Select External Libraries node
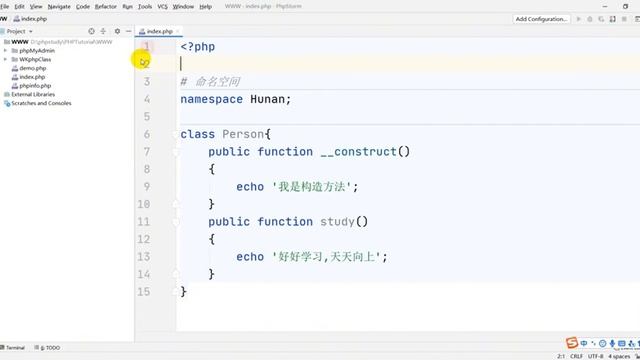Screen dimensions: 640x360 click(x=33, y=94)
